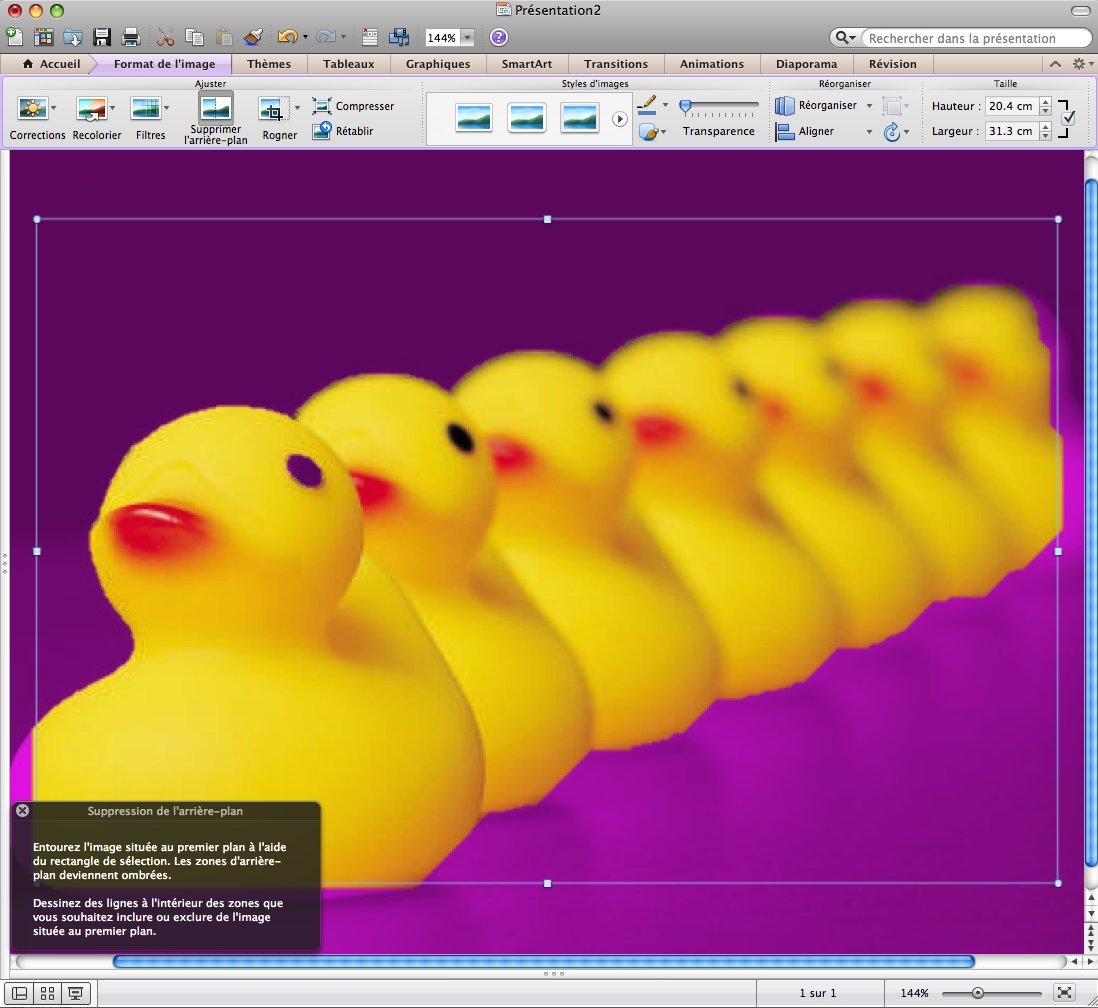The image size is (1098, 1008).
Task: Save the presentation with floppy icon
Action: 102,36
